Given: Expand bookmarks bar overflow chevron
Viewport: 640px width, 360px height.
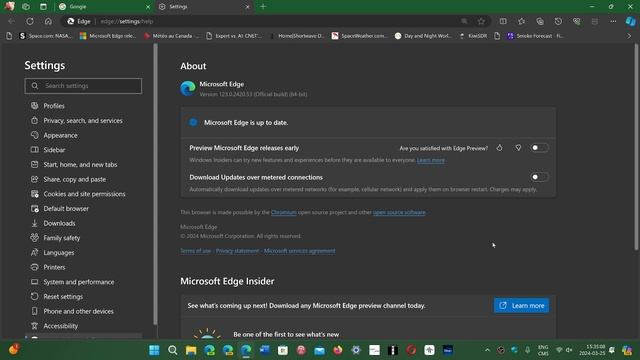Looking at the screenshot, I should pos(629,36).
